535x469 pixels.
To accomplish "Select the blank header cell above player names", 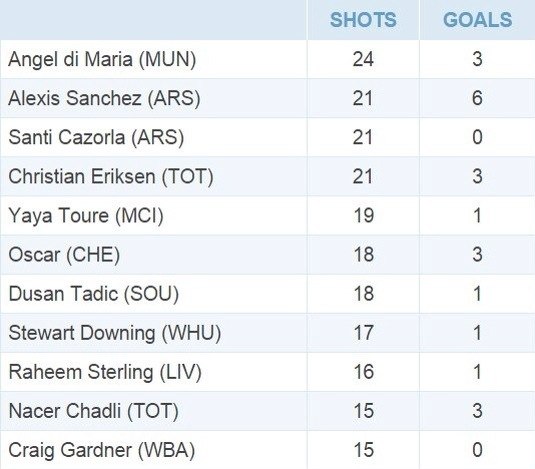I will point(153,19).
